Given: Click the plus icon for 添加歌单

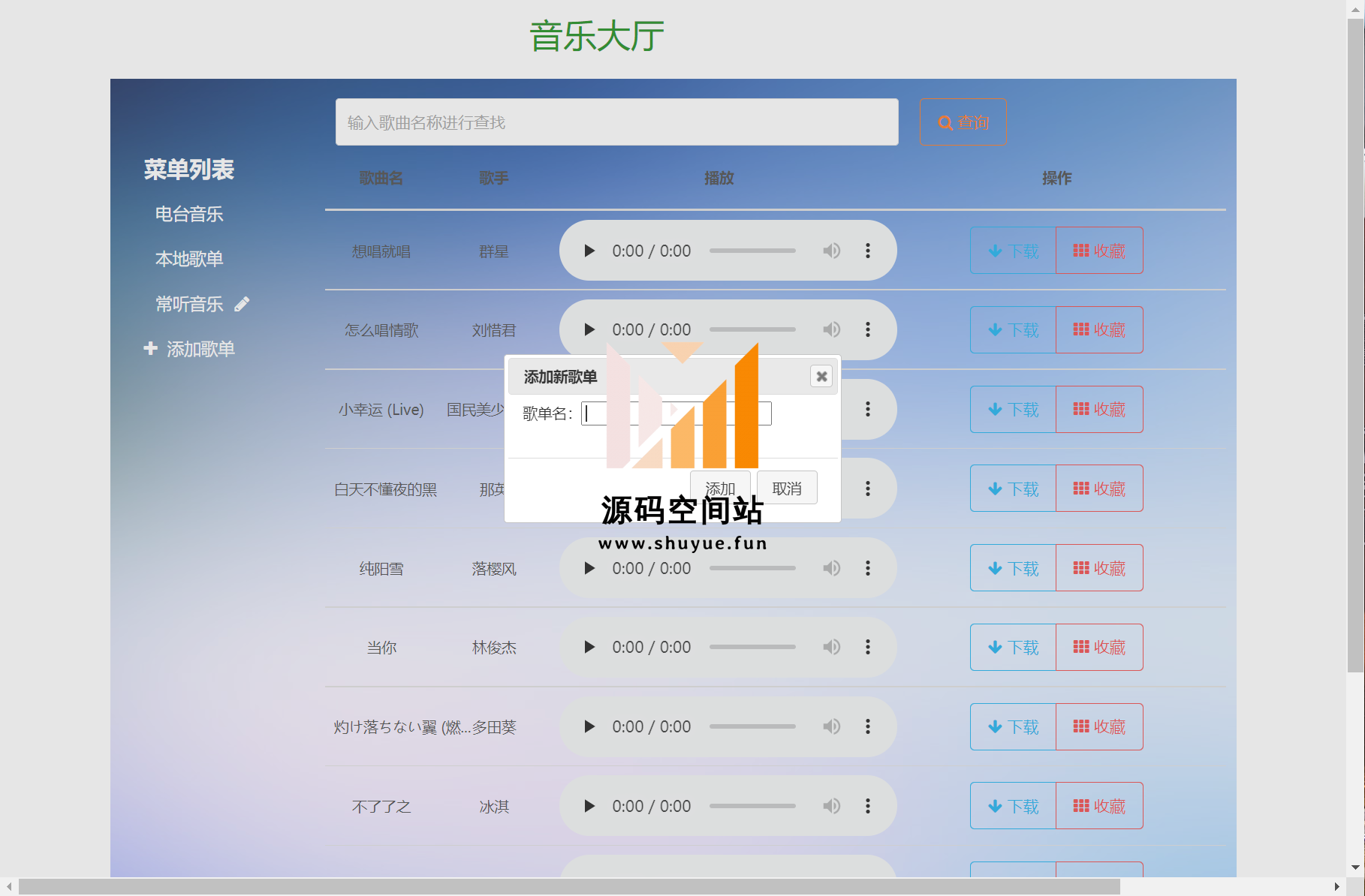Looking at the screenshot, I should (x=150, y=348).
